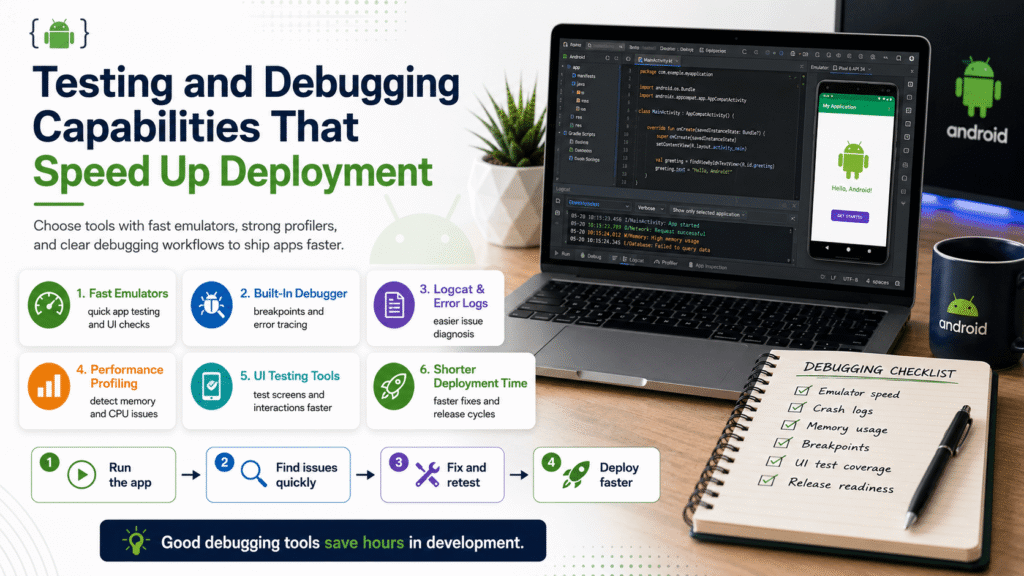1024x576 pixels.
Task: Collapse the app folder in the project tree
Action: [563, 66]
